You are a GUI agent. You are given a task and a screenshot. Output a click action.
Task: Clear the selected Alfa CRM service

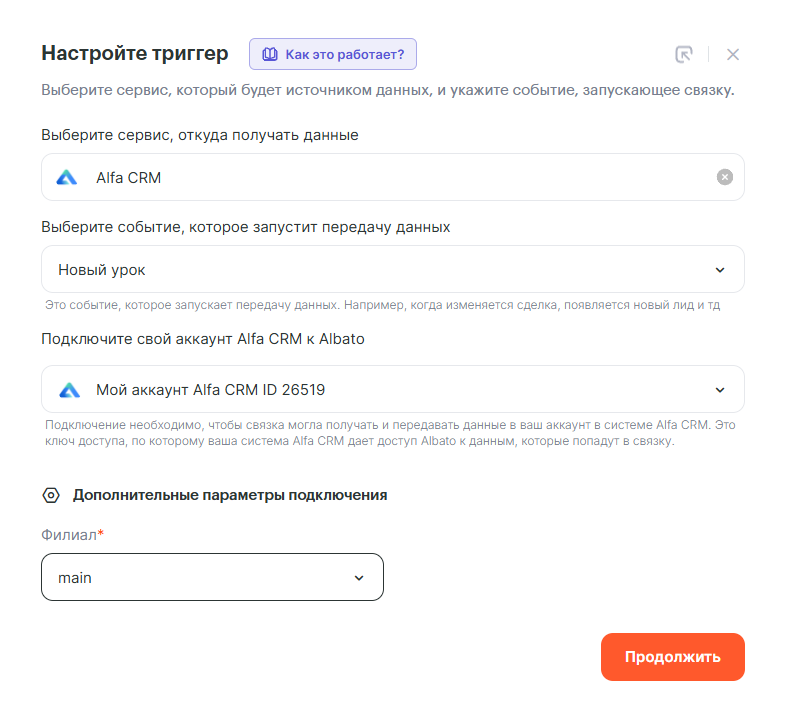[x=725, y=177]
